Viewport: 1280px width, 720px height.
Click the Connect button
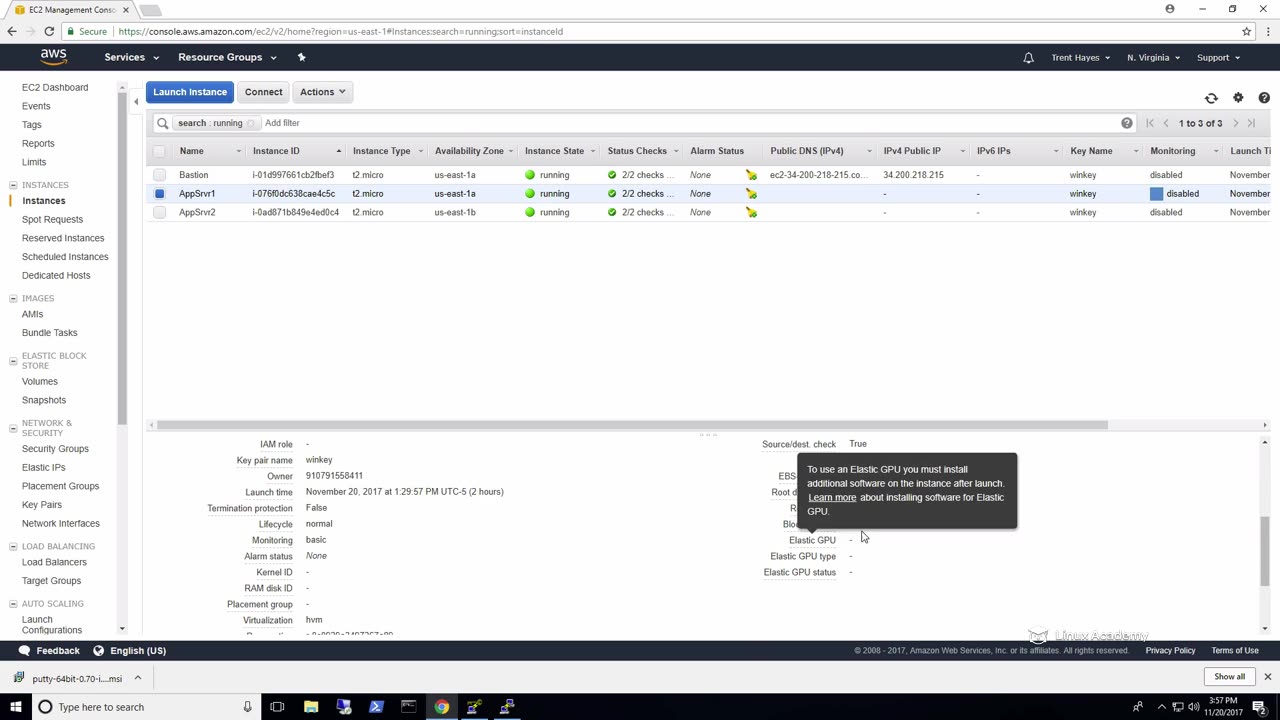tap(264, 92)
